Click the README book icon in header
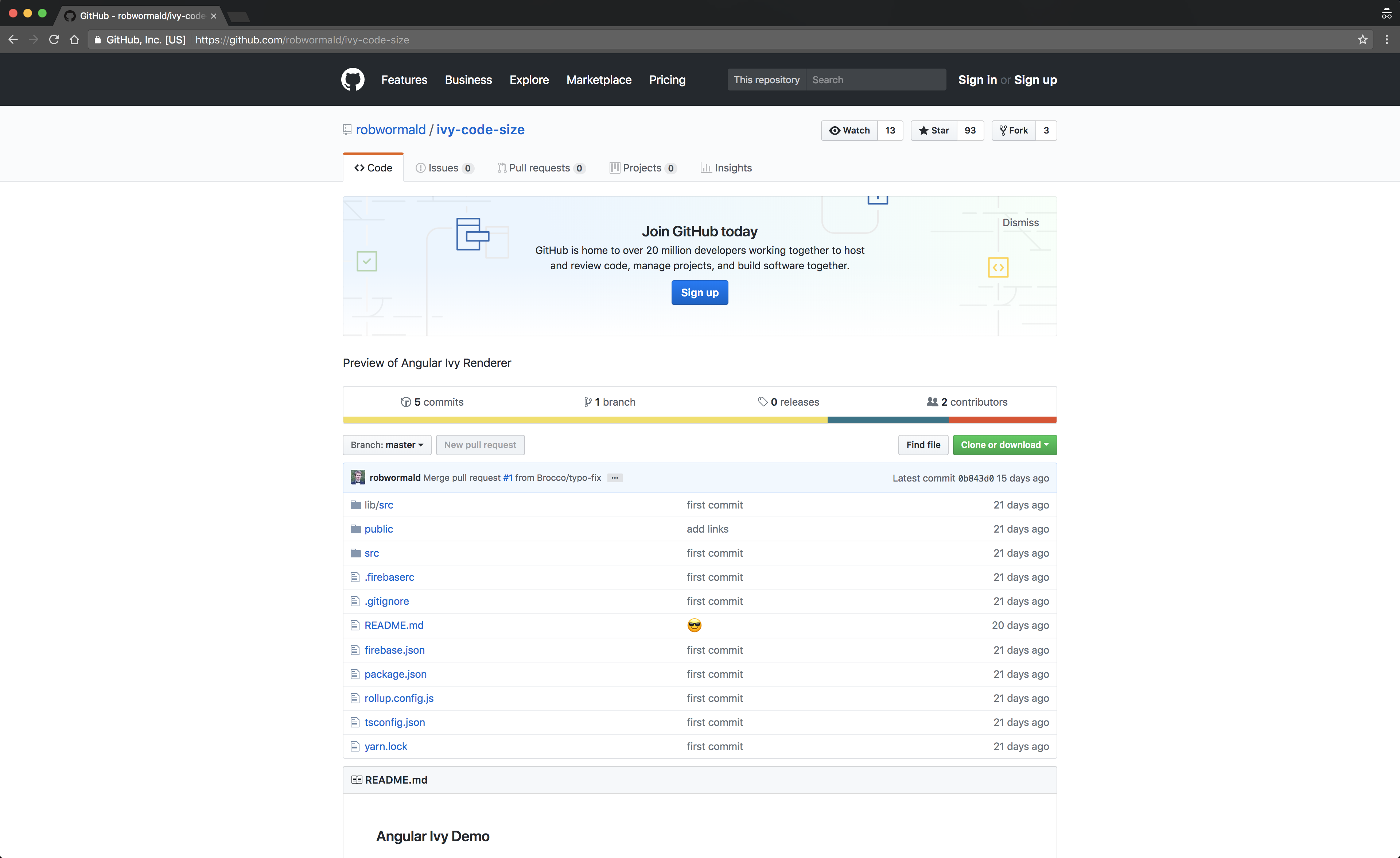 tap(357, 780)
